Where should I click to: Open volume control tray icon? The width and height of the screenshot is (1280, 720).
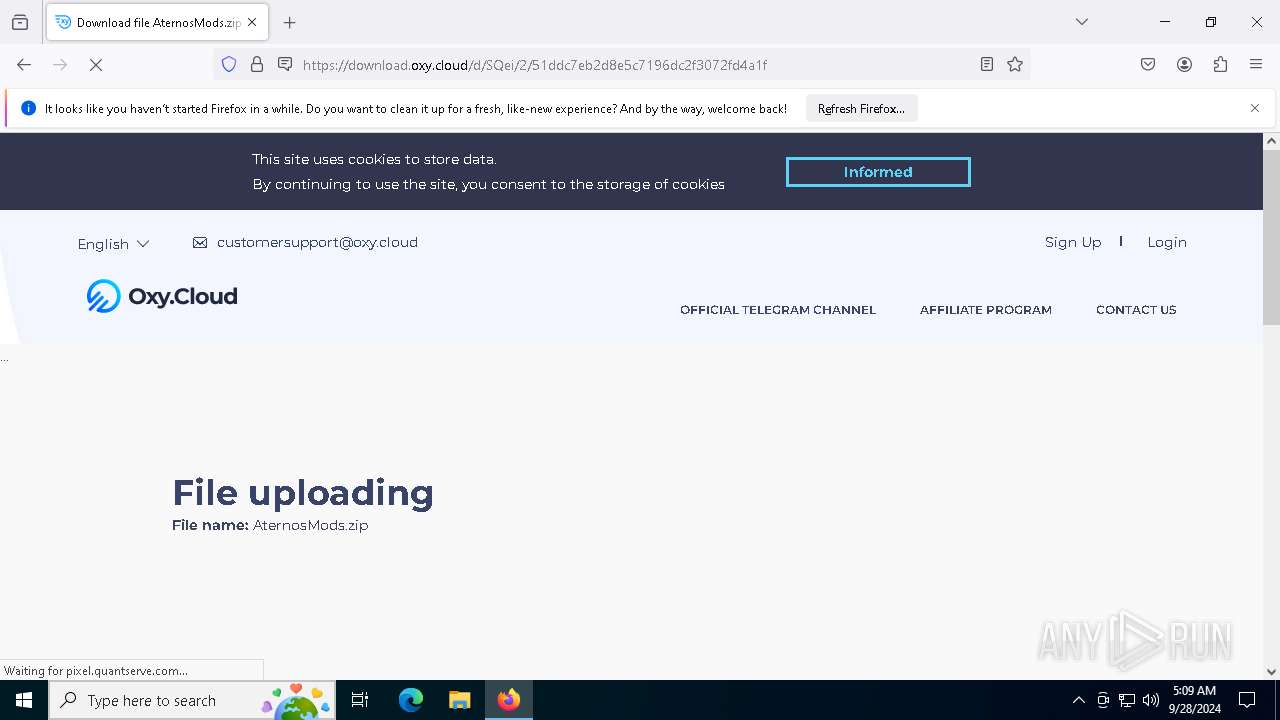click(1151, 700)
